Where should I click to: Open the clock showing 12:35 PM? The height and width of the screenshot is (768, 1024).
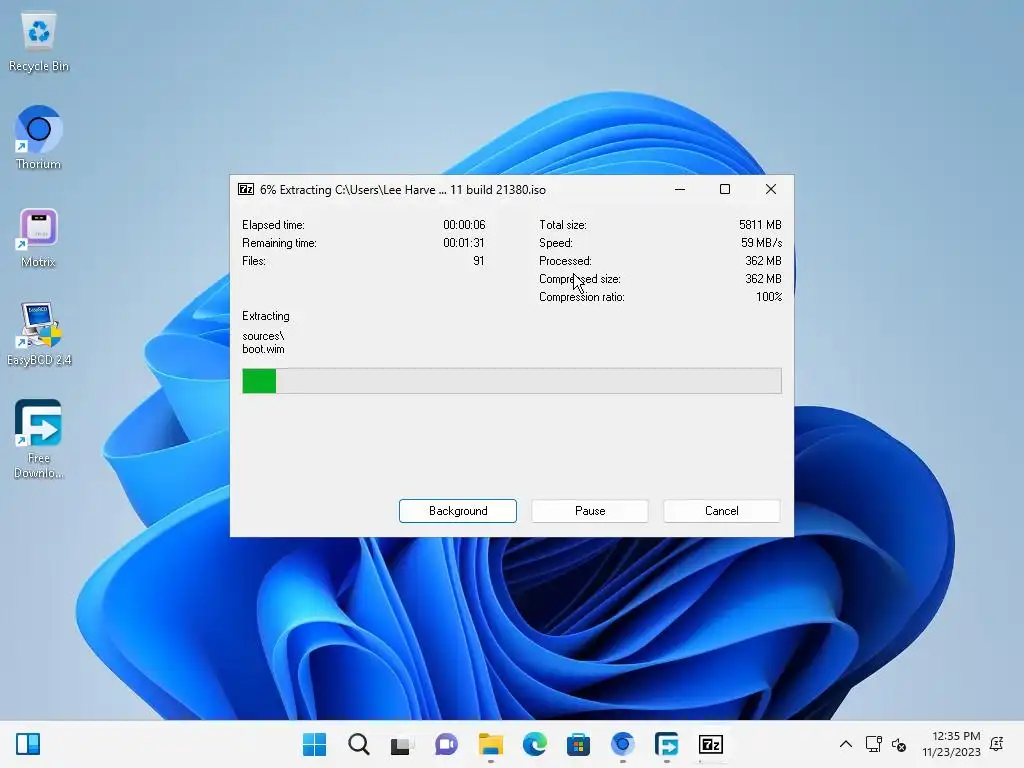coord(952,744)
